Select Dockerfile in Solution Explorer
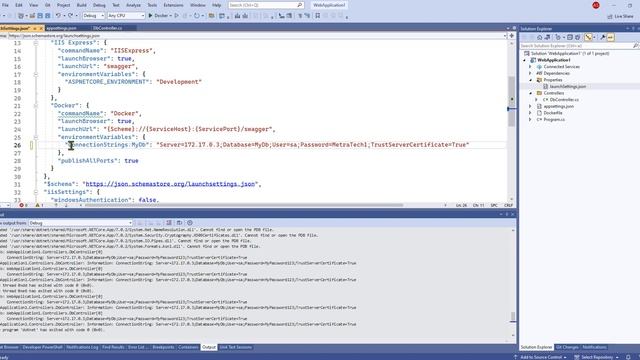The width and height of the screenshot is (640, 360). [x=553, y=113]
